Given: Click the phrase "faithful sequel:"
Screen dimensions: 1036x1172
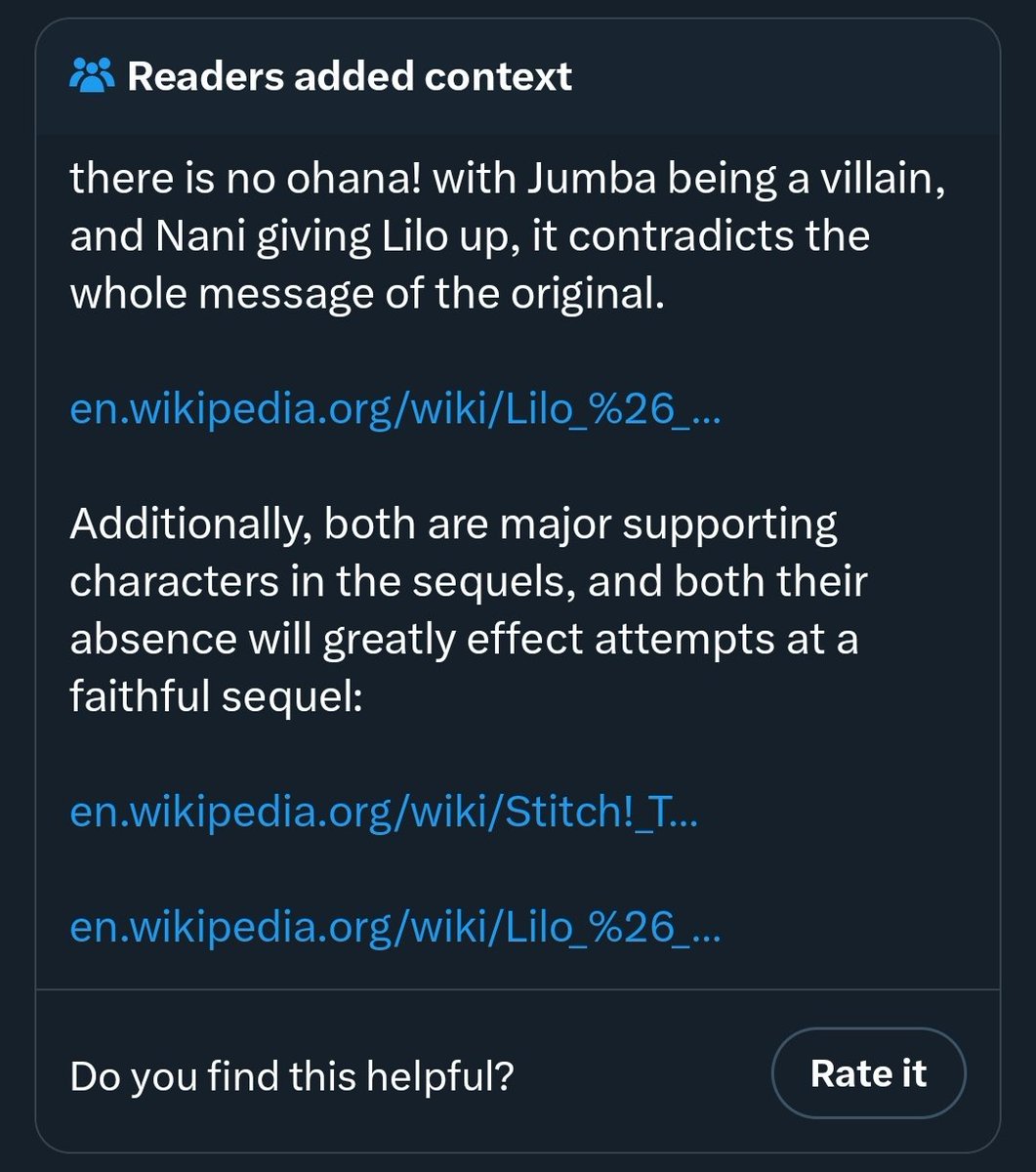Looking at the screenshot, I should (x=216, y=696).
